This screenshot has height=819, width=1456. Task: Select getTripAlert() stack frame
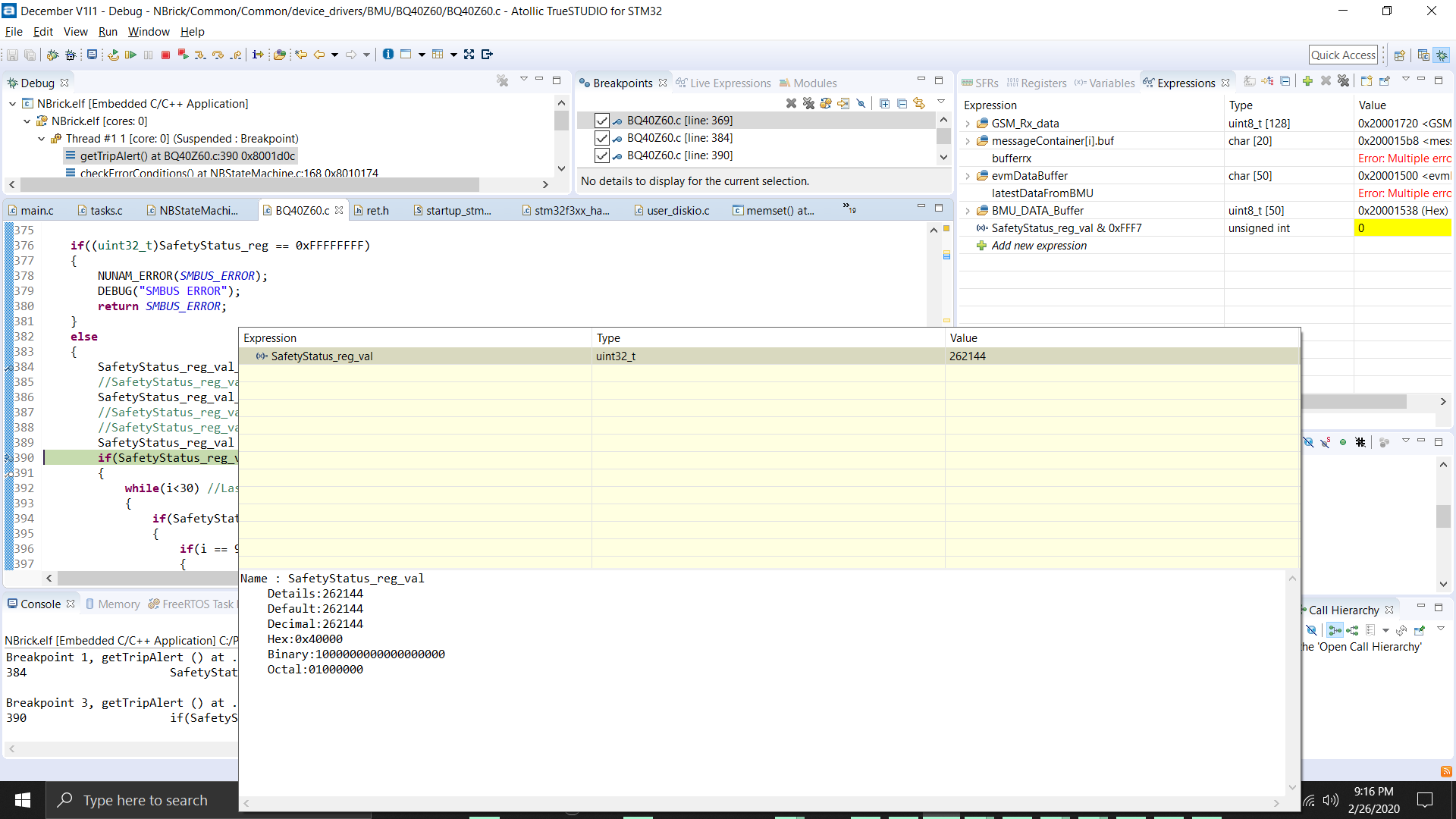180,156
